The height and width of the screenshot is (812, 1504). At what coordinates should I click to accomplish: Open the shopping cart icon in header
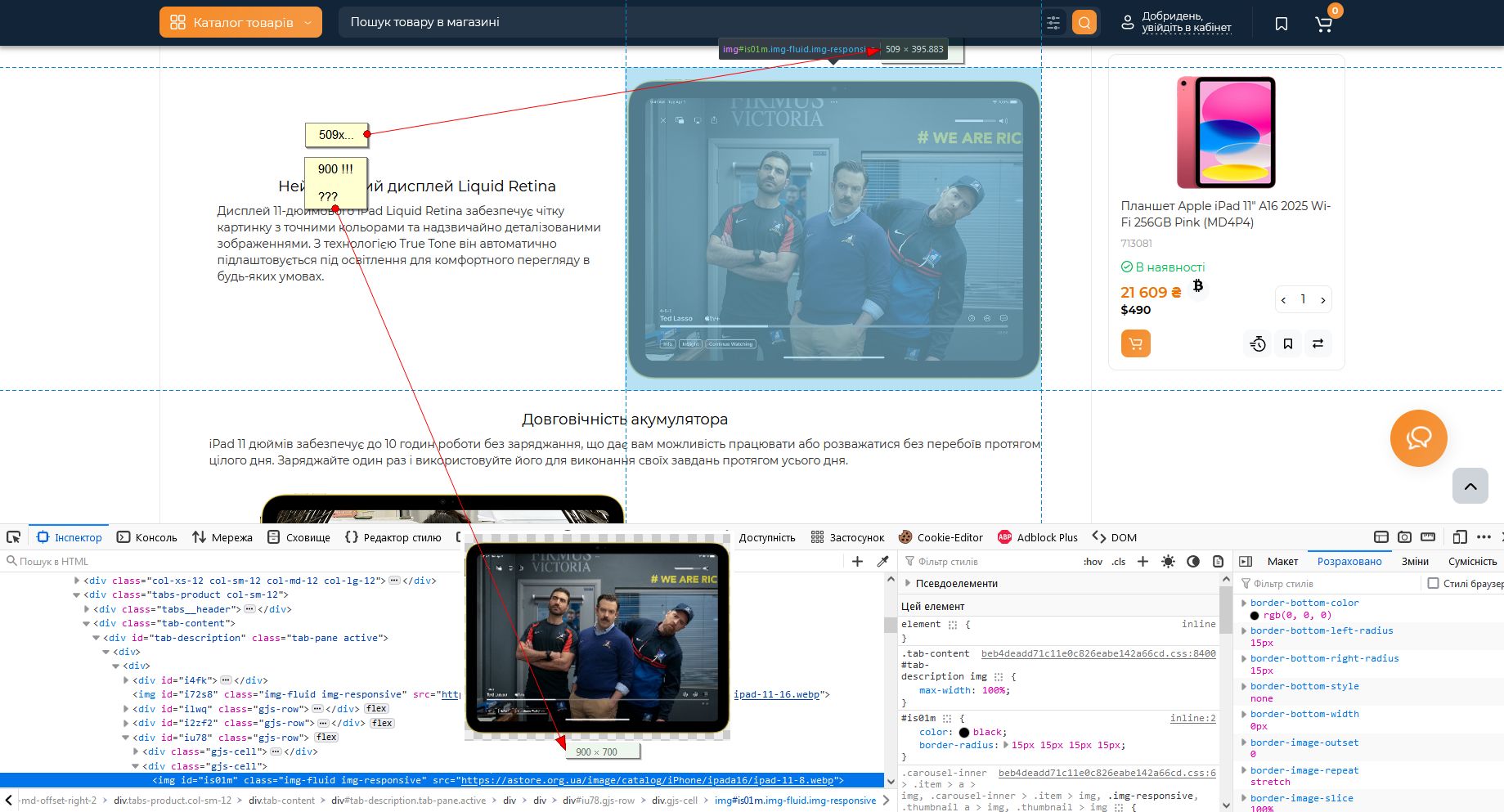pyautogui.click(x=1323, y=24)
